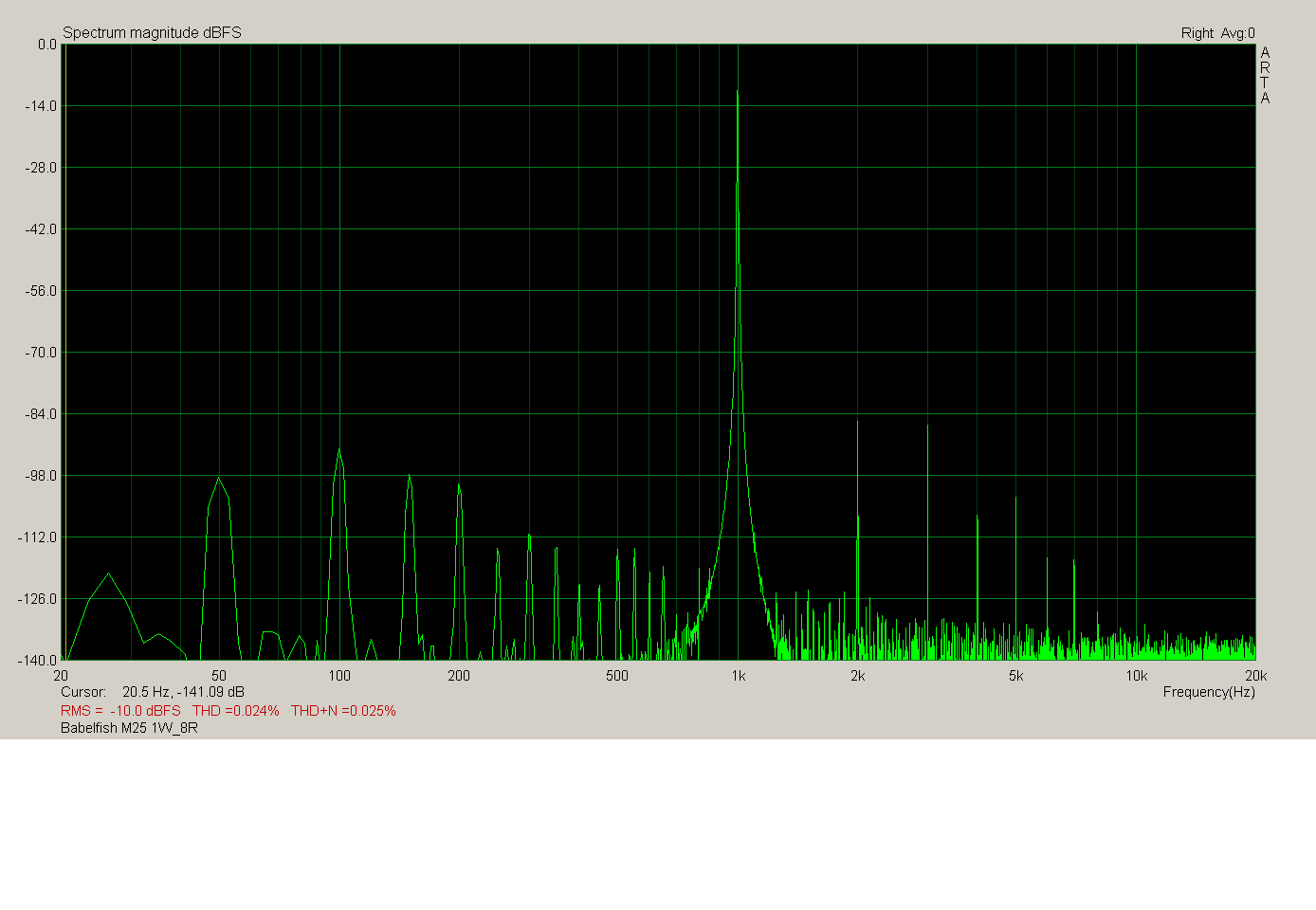Click the -84.0 dB axis label

[x=41, y=414]
